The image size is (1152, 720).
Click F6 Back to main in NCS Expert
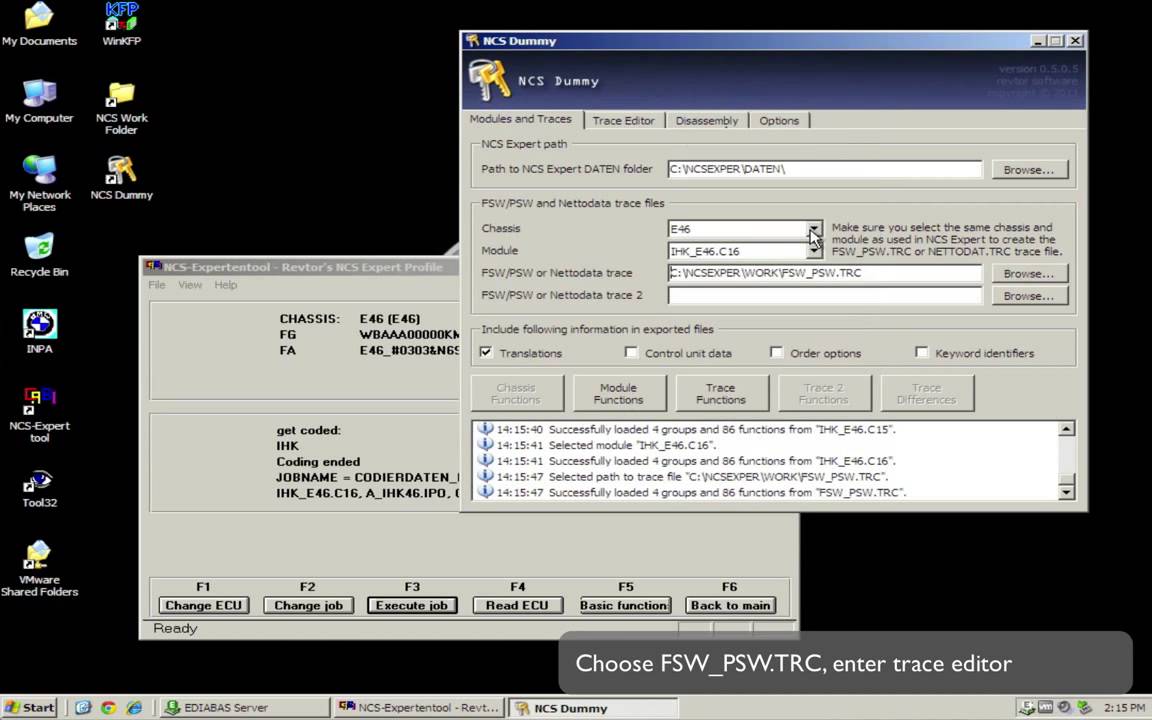click(x=730, y=605)
